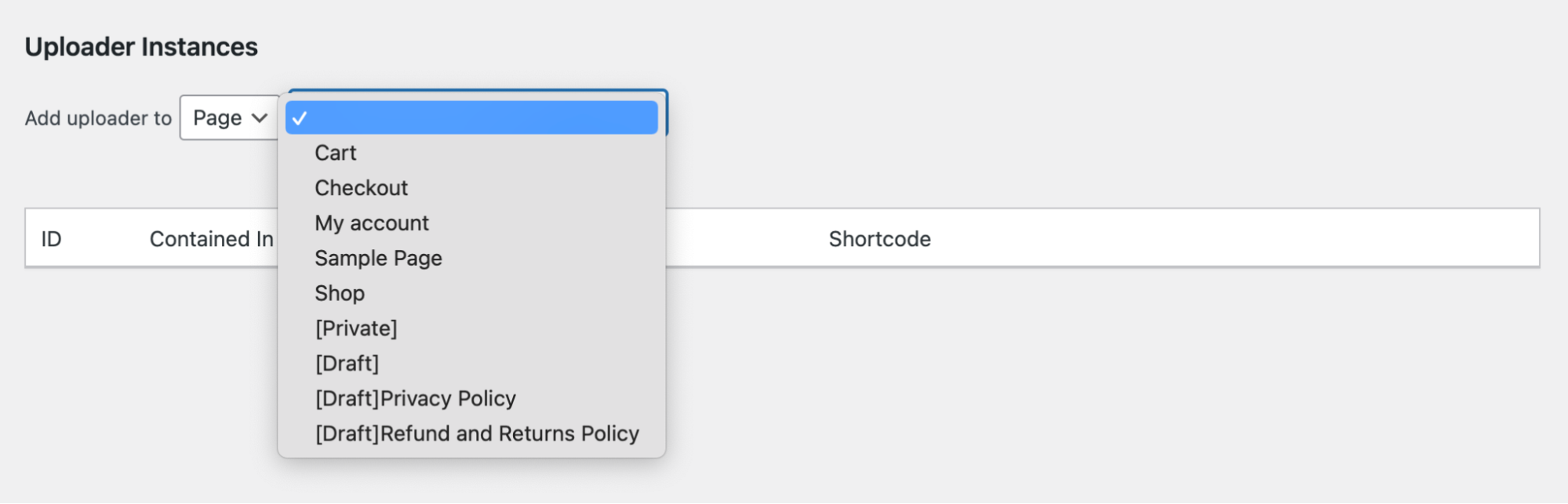Pick the [Private] page option
The image size is (1568, 504).
[356, 328]
